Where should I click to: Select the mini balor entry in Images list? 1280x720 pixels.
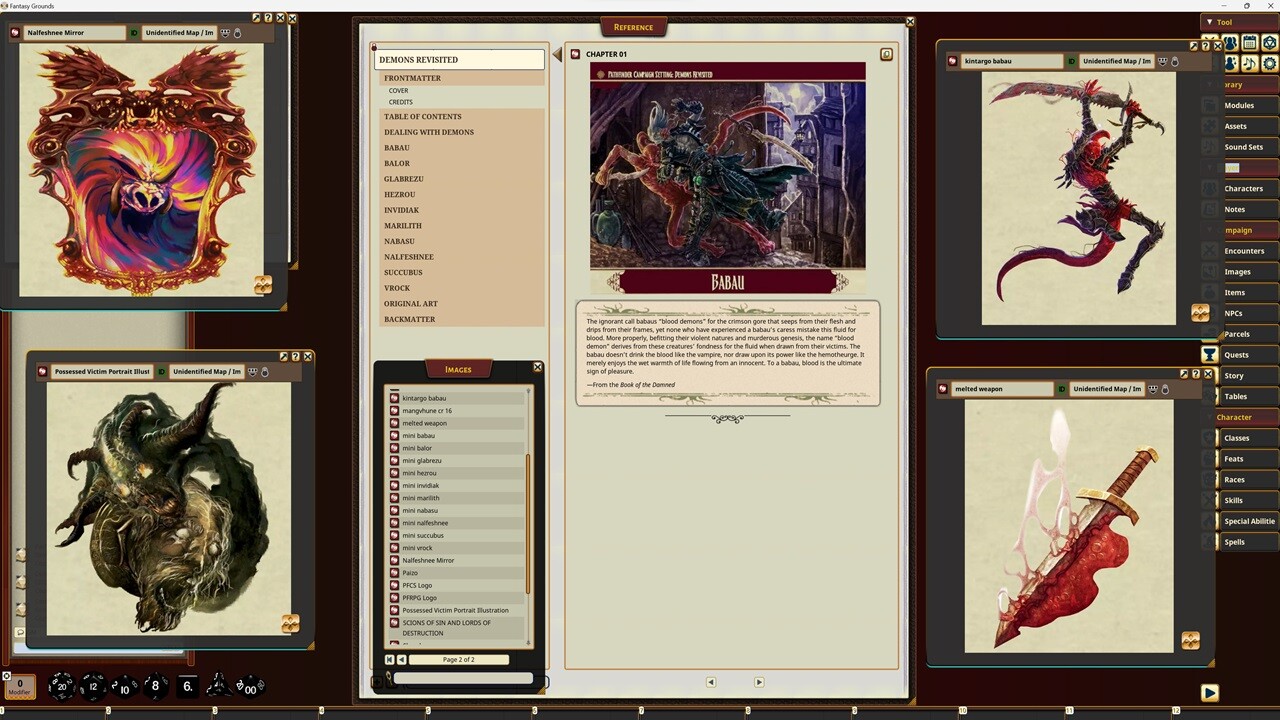click(417, 448)
